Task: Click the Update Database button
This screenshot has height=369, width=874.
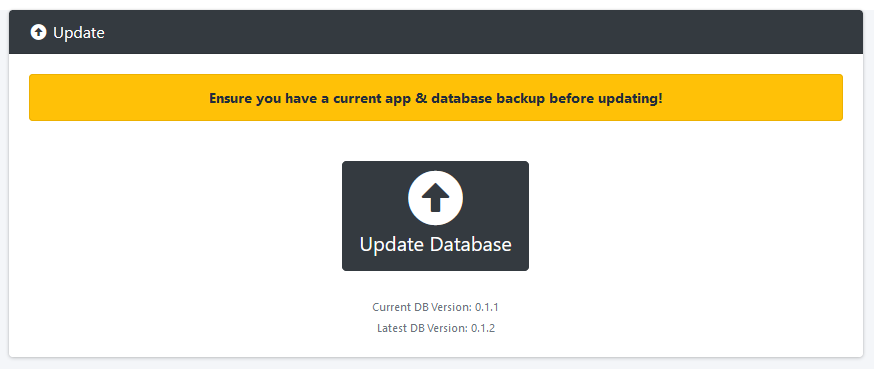Action: tap(435, 216)
